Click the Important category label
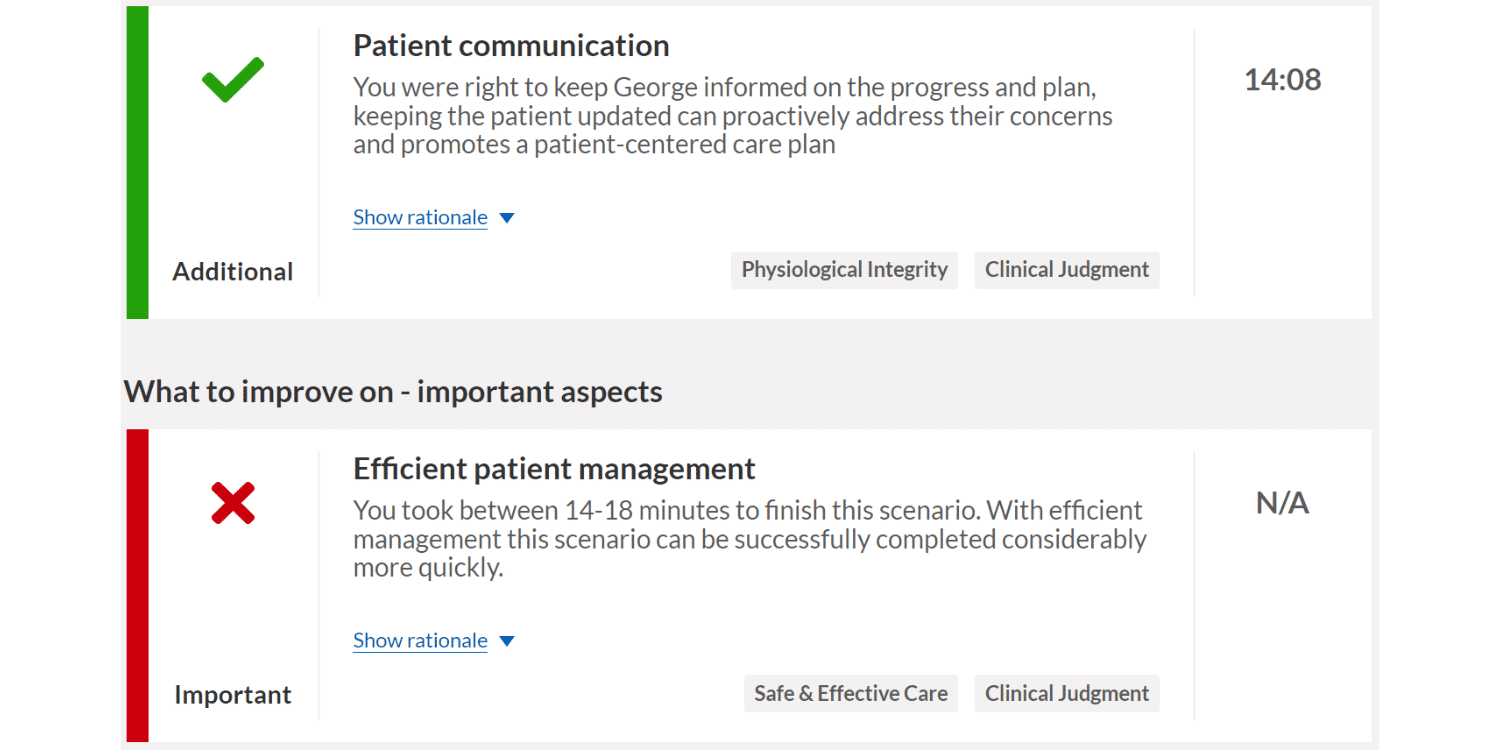 point(233,695)
